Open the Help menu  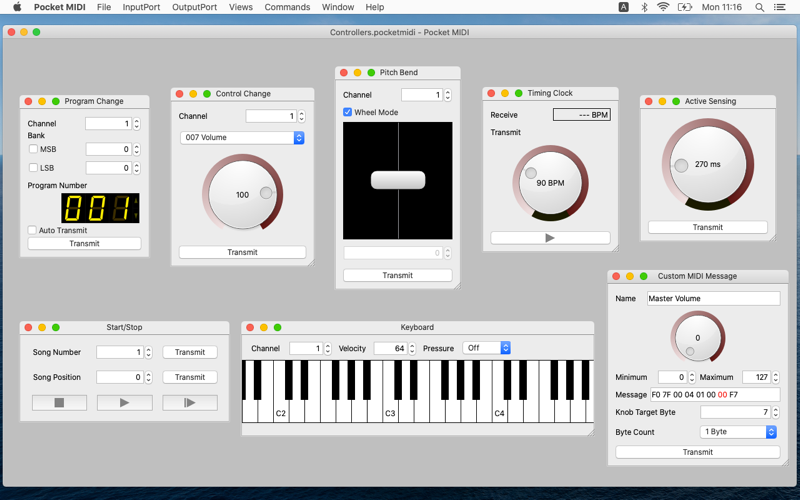point(374,7)
